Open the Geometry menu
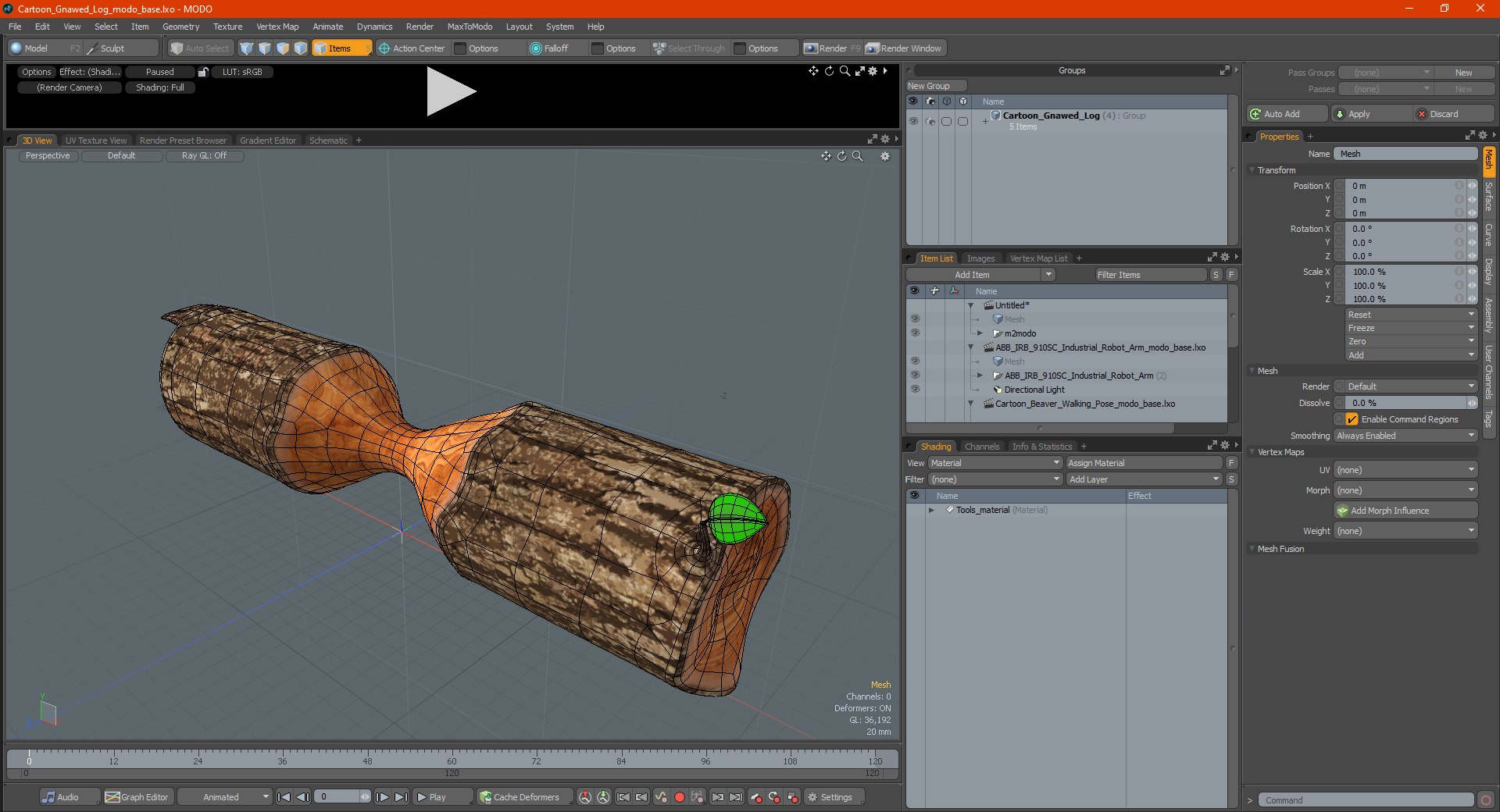 coord(180,27)
